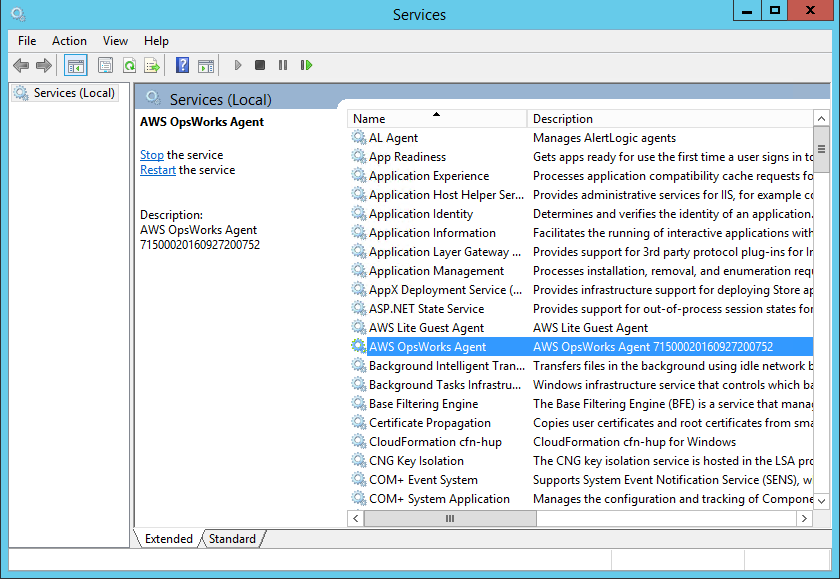
Task: Click the Restart the service link
Action: pyautogui.click(x=158, y=170)
